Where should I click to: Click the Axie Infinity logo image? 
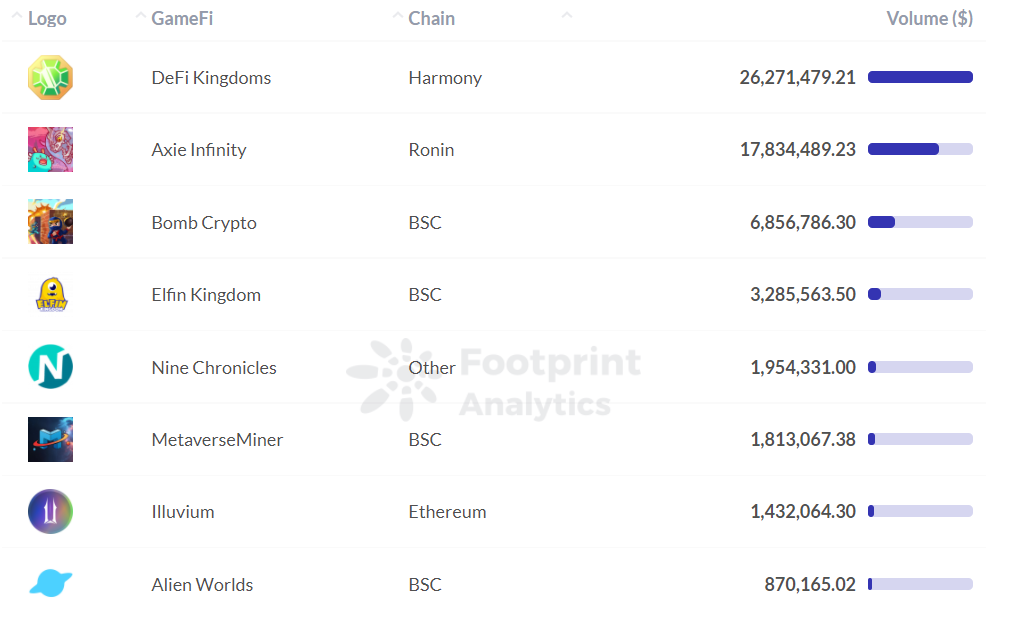[50, 150]
